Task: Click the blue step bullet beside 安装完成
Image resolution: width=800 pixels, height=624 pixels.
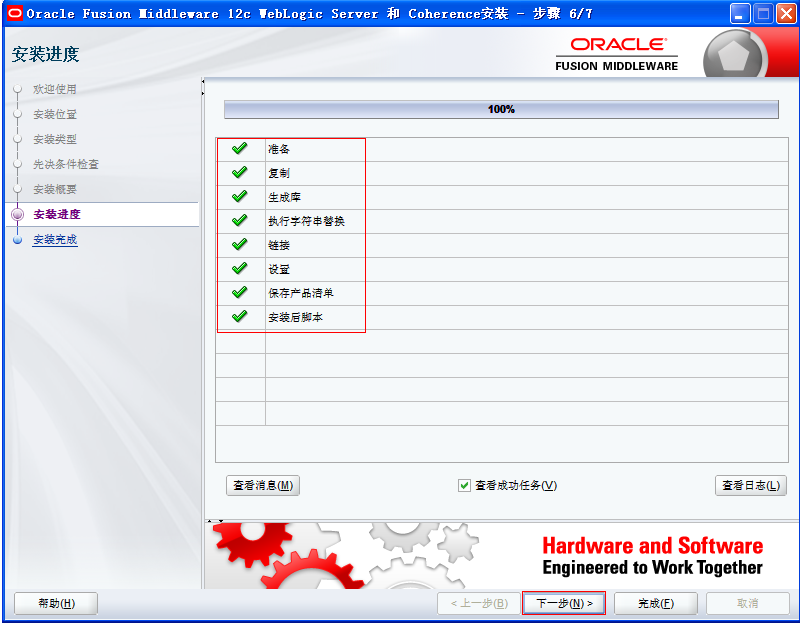Action: [x=17, y=240]
